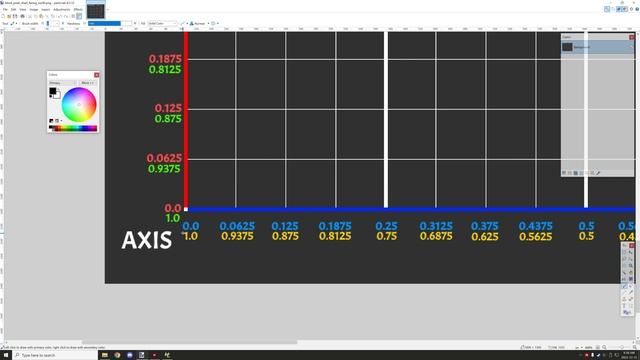Click the Undo toolbar icon
This screenshot has height=360, width=640.
59,16
